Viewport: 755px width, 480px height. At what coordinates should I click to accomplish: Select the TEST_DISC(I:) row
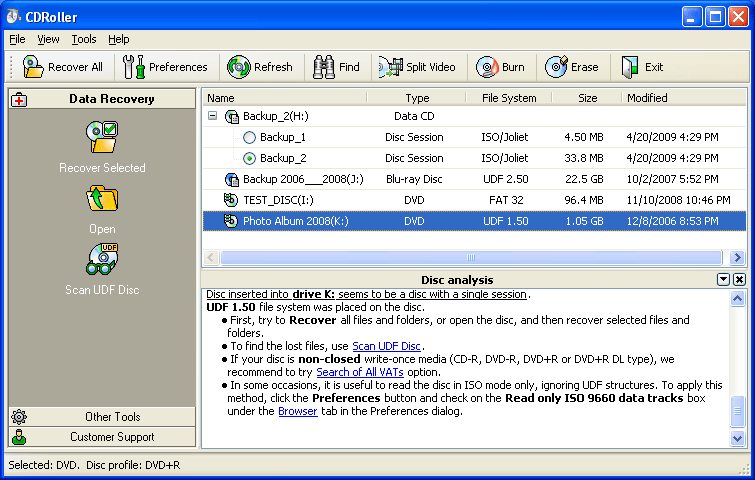[x=280, y=200]
